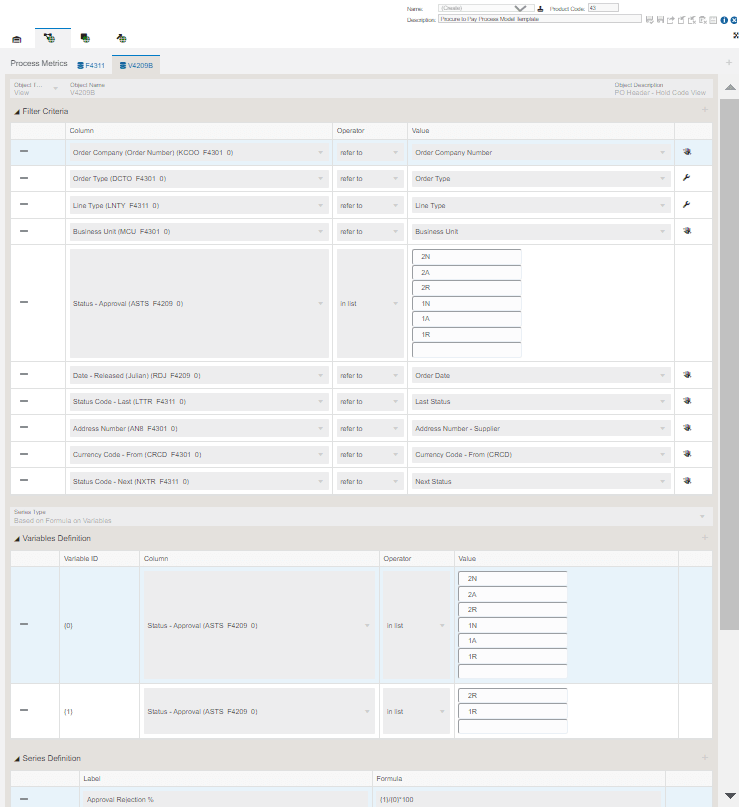Remove the Approval Rejection % series row

(24, 799)
